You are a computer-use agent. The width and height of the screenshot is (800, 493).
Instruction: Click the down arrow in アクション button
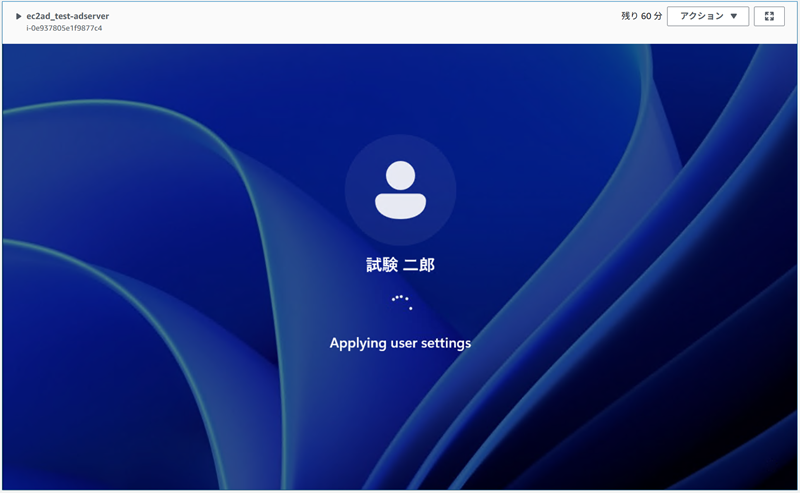(x=734, y=17)
